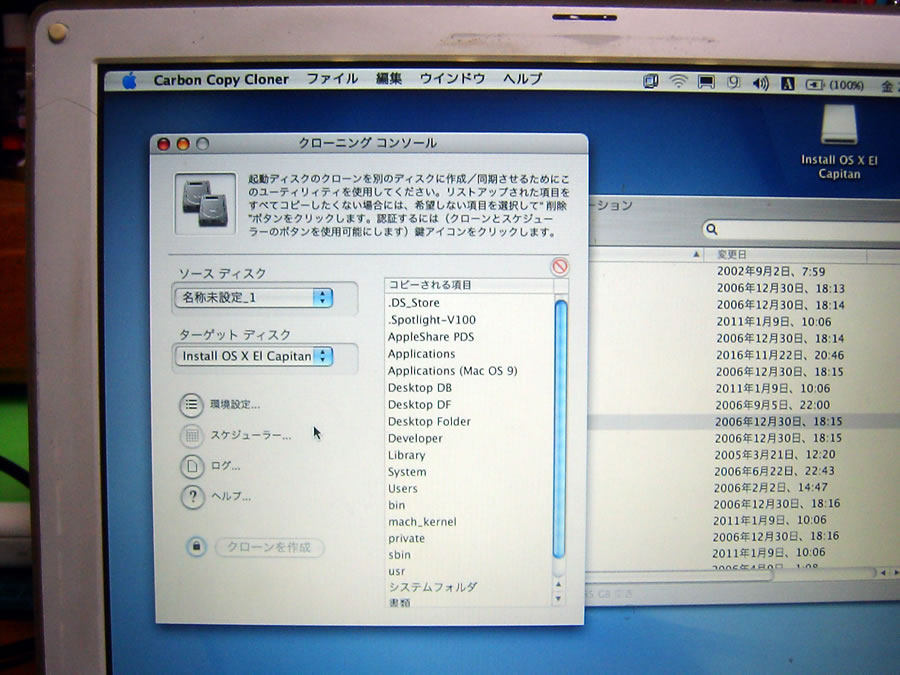
Task: Click the Wi-Fi status icon in the menu bar
Action: [678, 82]
